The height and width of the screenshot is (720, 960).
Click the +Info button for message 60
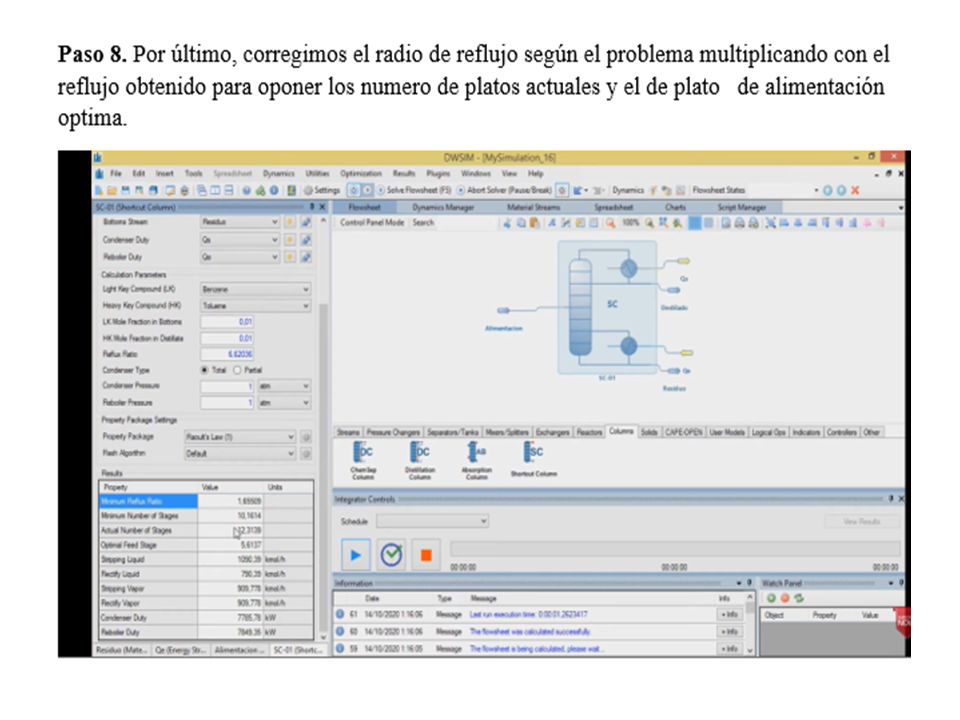point(729,631)
